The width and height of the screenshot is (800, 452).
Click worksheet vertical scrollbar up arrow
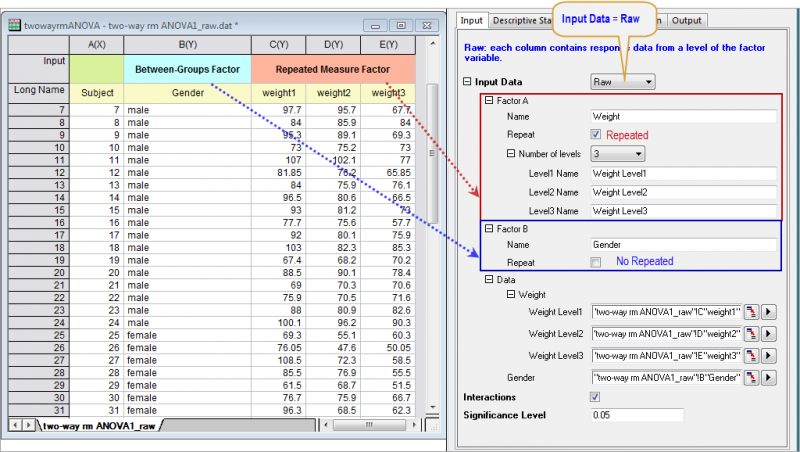433,44
